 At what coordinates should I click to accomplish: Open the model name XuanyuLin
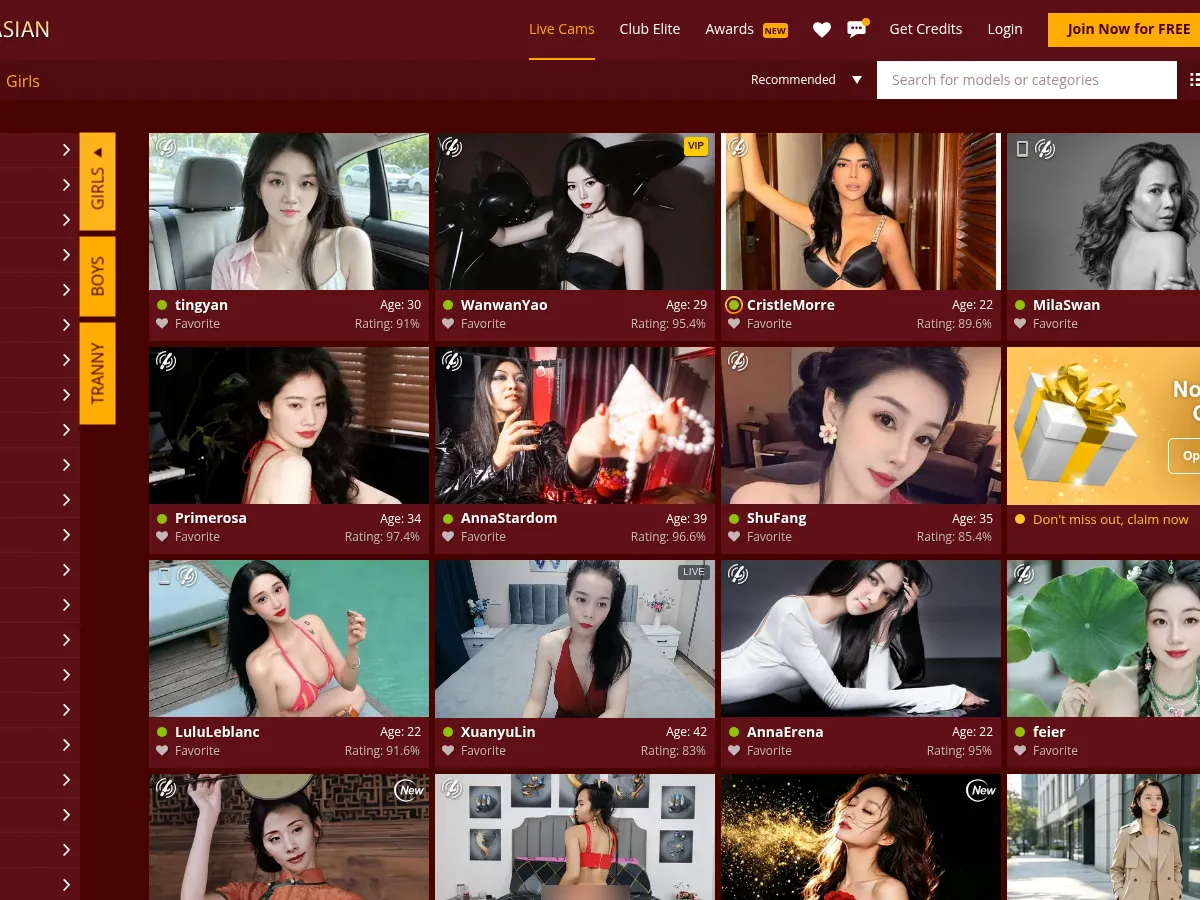point(498,732)
